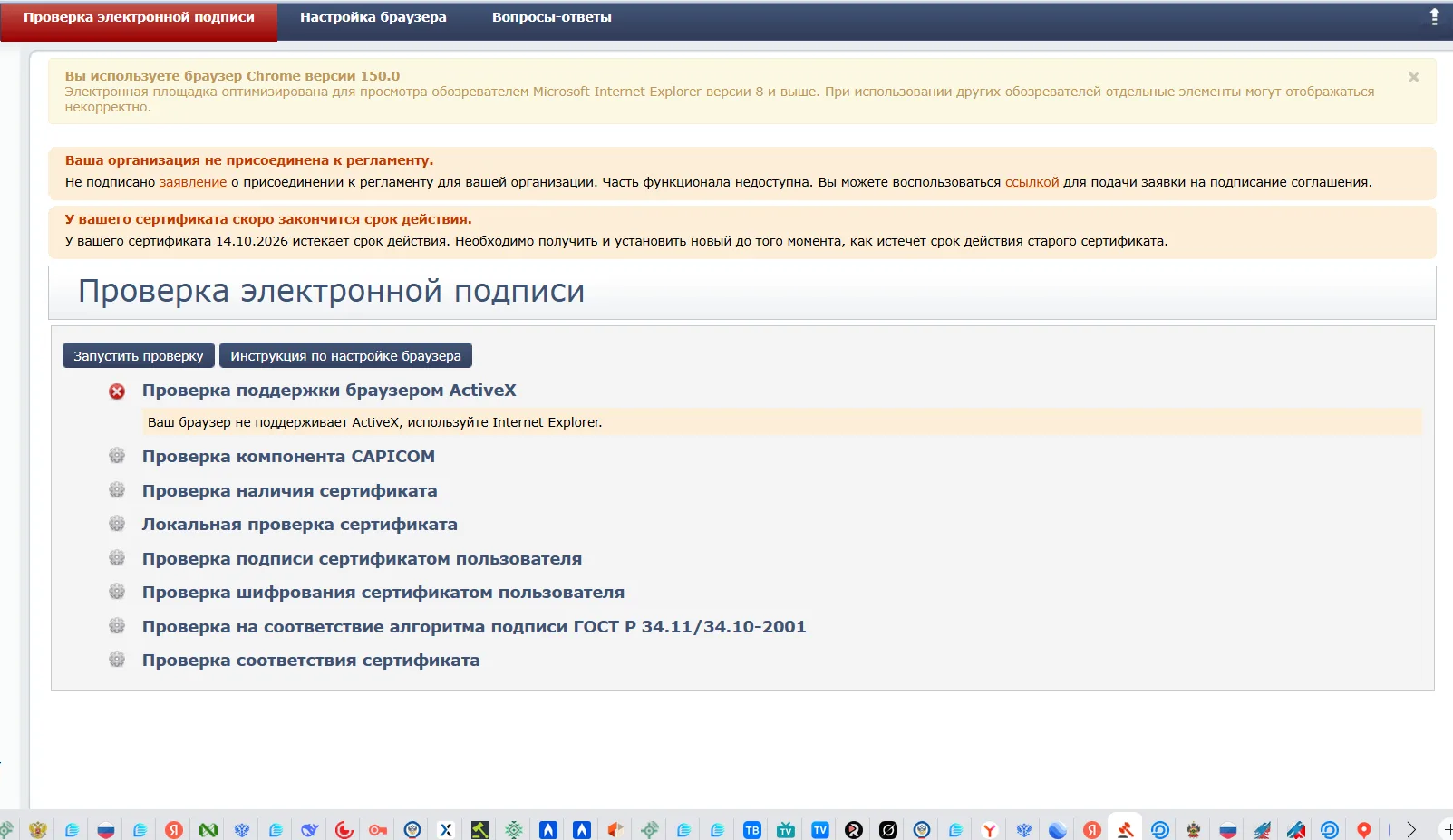
Task: Click the Ваша организация не присоединена к регламенту heading
Action: pos(249,160)
